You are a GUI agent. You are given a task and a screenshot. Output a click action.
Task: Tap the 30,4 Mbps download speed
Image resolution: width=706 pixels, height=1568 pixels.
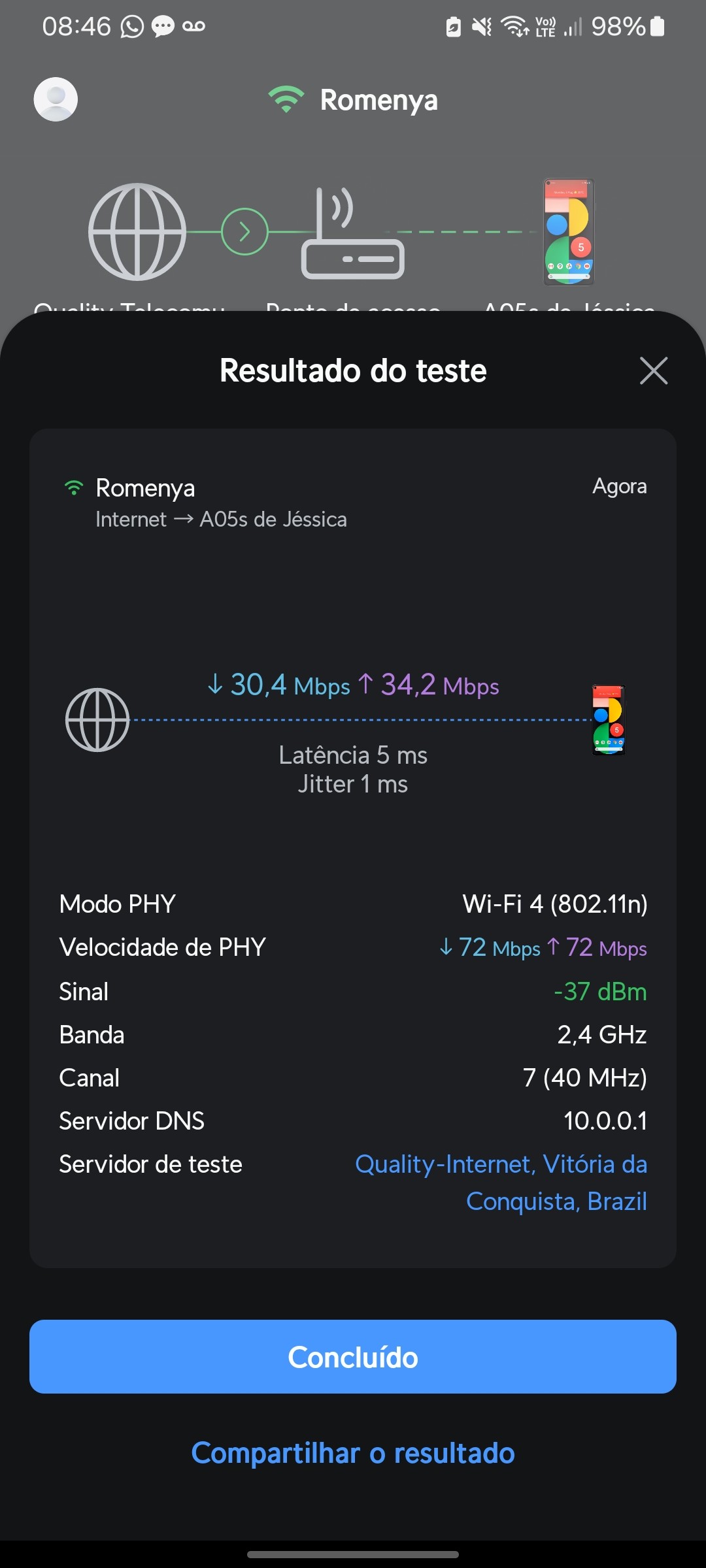coord(279,685)
